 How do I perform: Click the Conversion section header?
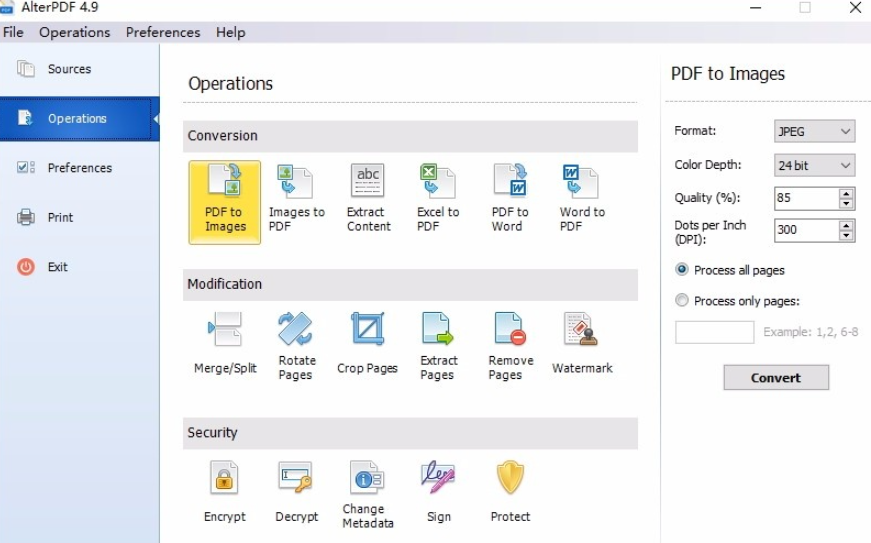pos(410,136)
